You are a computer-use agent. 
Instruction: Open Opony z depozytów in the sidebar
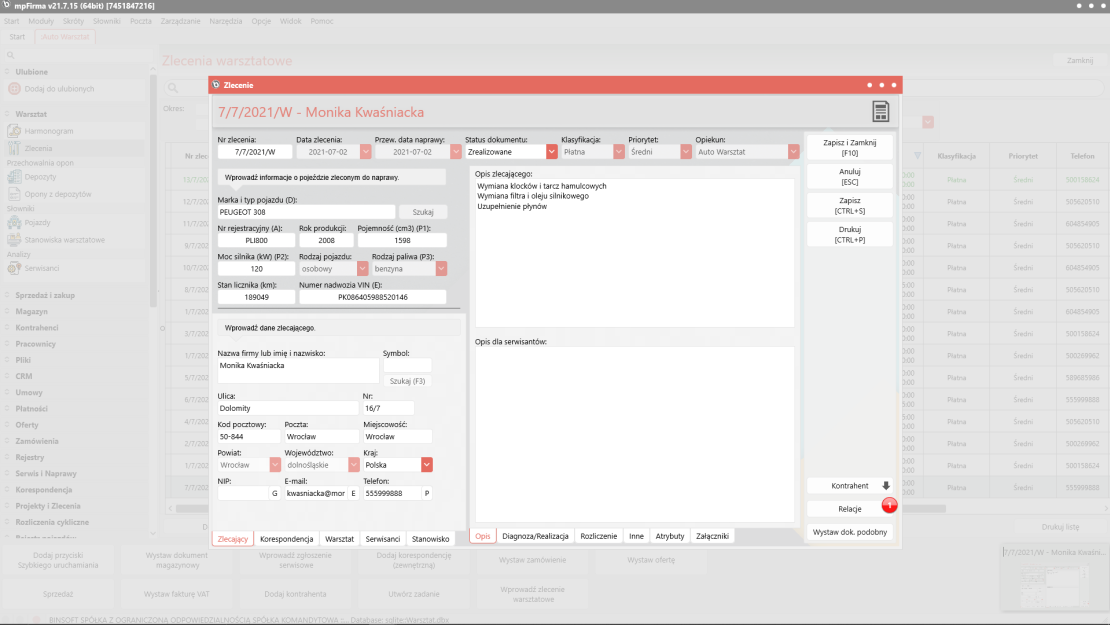[x=57, y=194]
